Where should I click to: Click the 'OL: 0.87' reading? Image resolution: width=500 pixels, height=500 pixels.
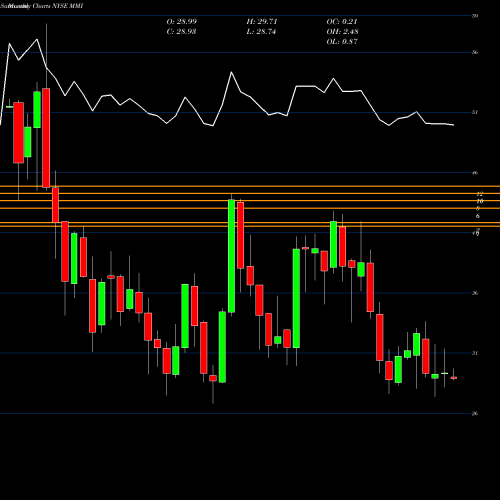(342, 42)
